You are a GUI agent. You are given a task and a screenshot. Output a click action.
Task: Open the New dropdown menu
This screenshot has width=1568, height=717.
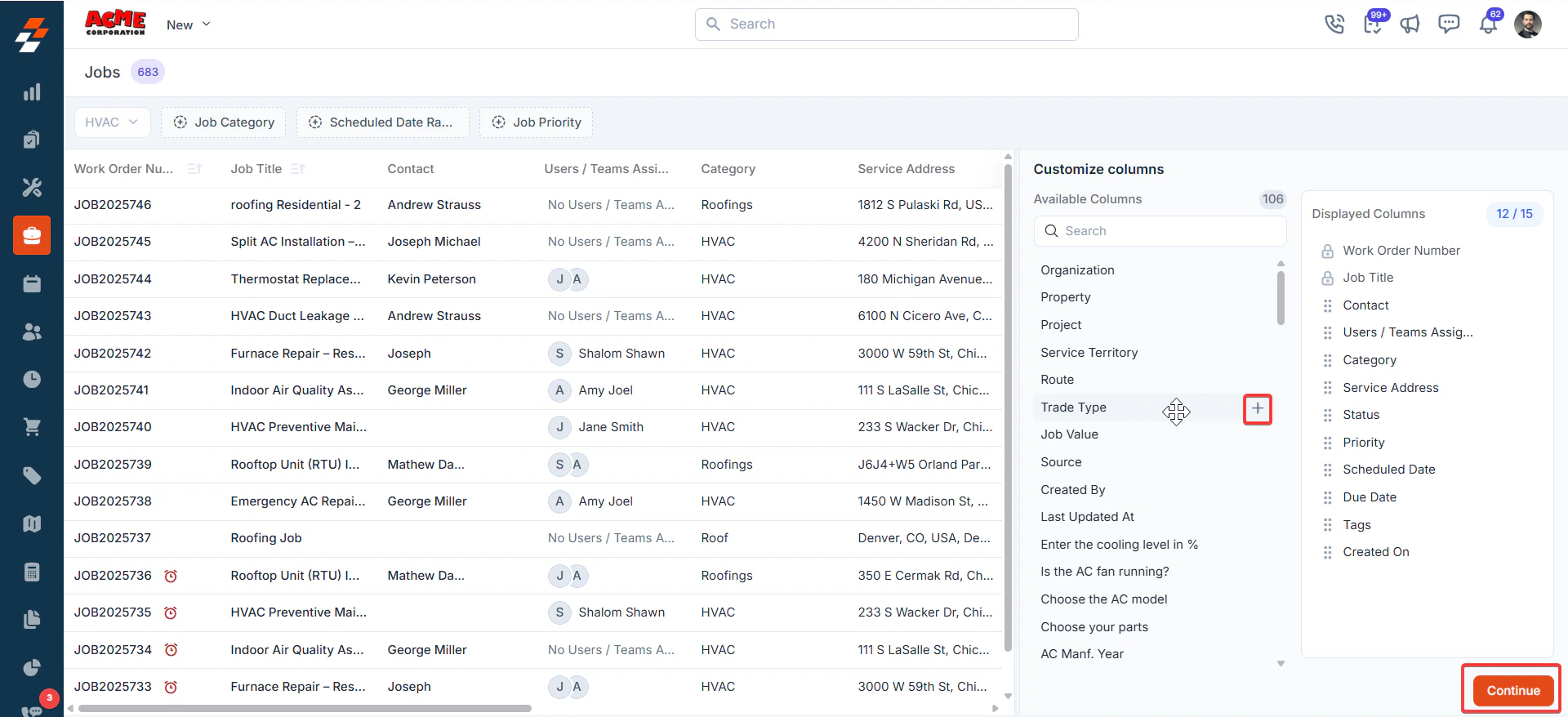(x=189, y=25)
